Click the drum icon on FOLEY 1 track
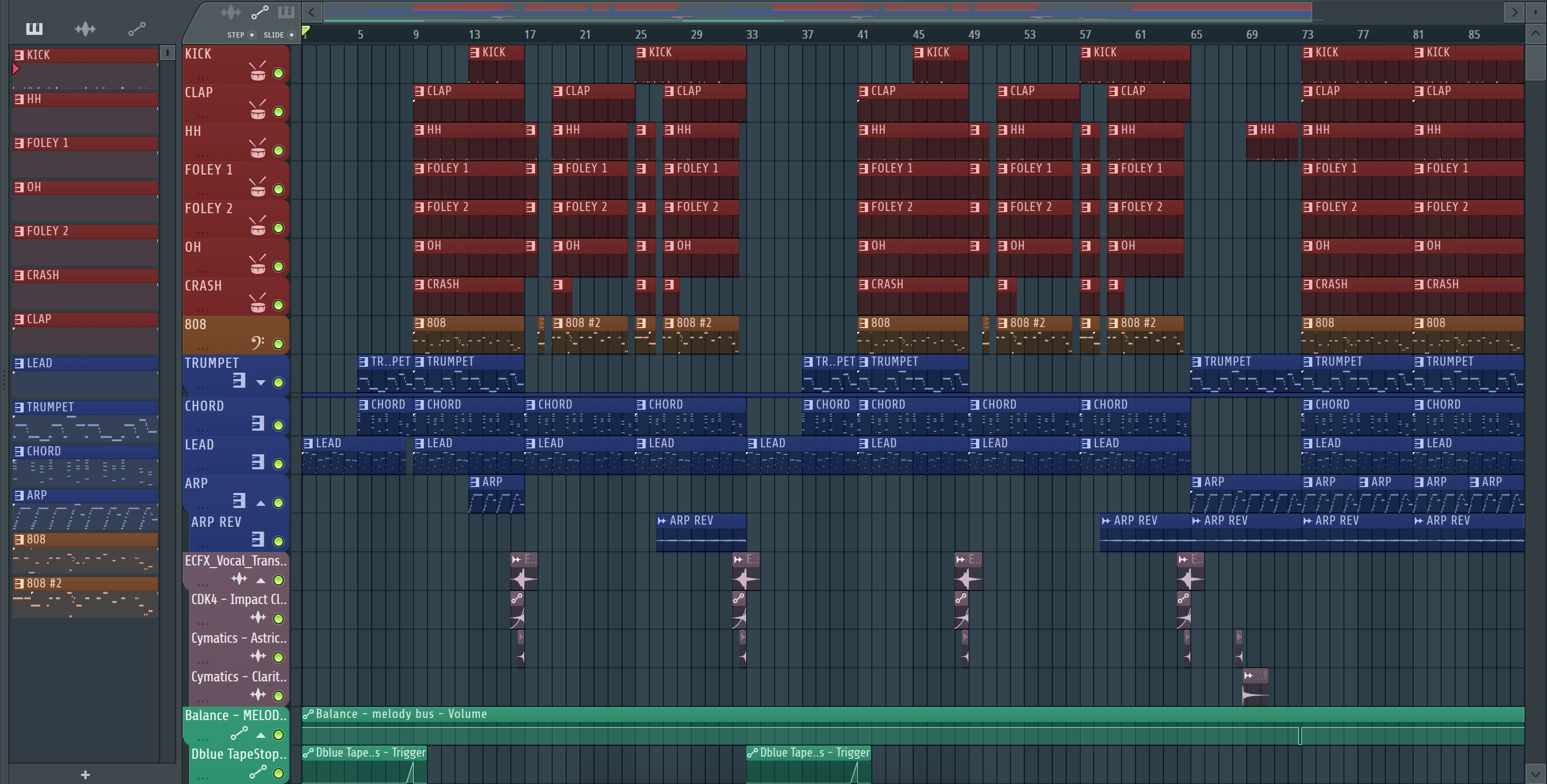 point(258,187)
